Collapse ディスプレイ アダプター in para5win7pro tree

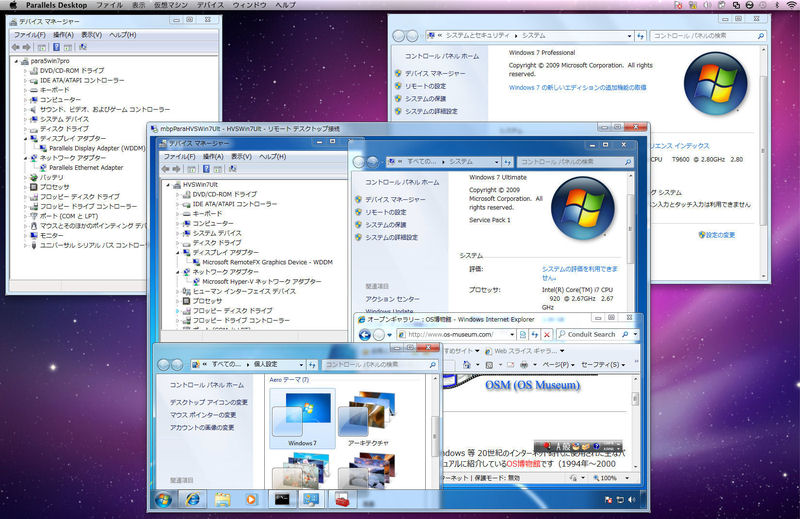click(x=25, y=138)
